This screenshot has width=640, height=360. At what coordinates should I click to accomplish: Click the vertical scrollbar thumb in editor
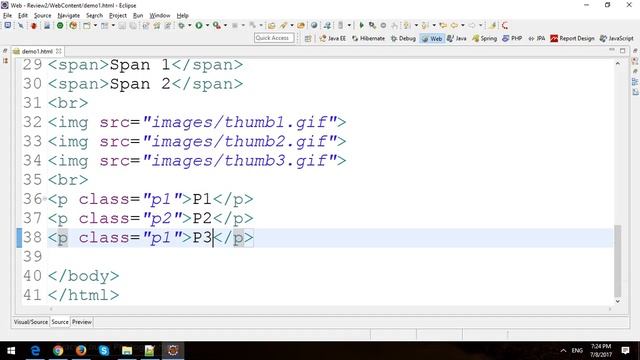(618, 261)
